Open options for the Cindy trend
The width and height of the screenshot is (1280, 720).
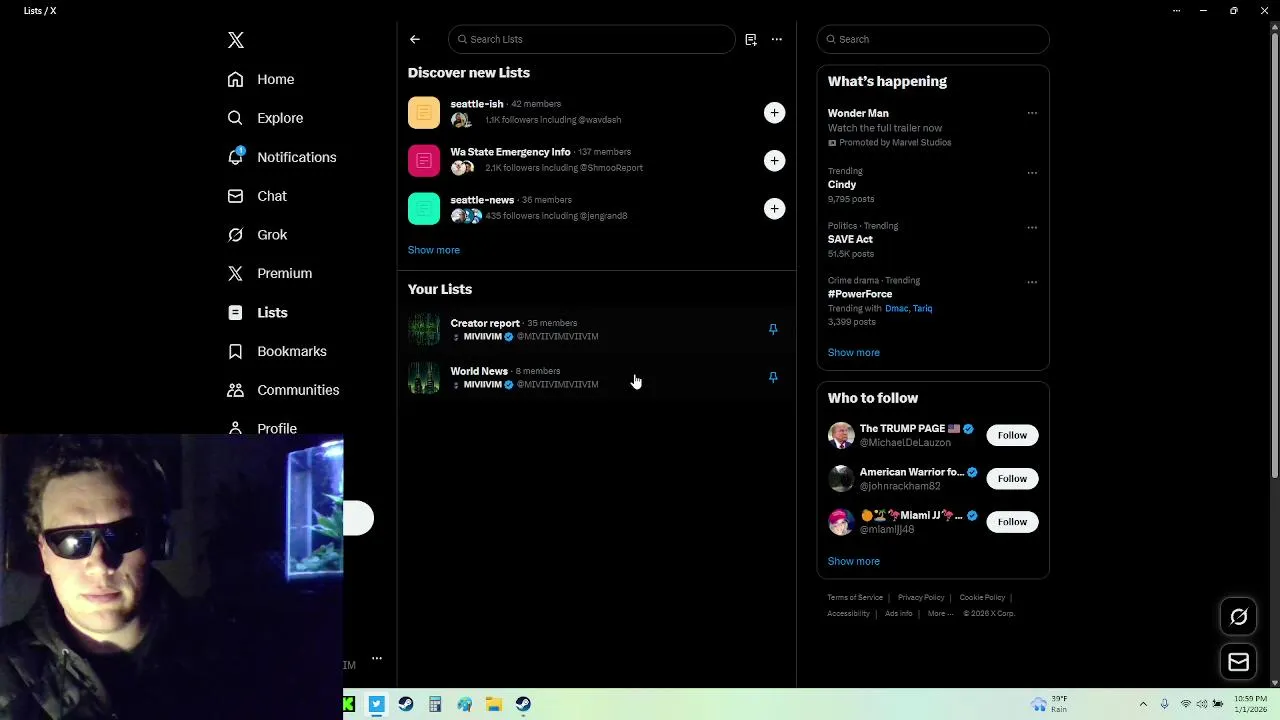pyautogui.click(x=1032, y=172)
